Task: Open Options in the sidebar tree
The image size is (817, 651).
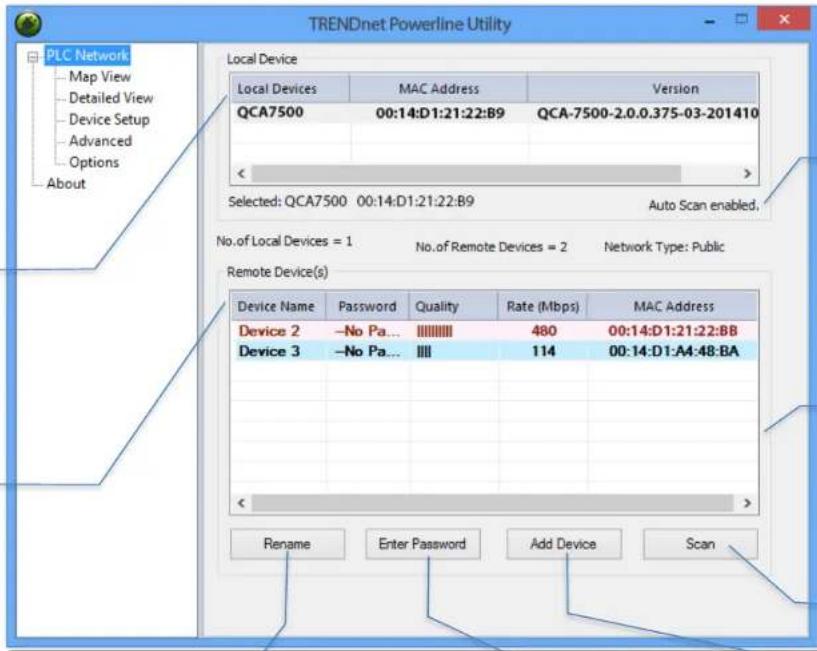Action: (x=94, y=162)
